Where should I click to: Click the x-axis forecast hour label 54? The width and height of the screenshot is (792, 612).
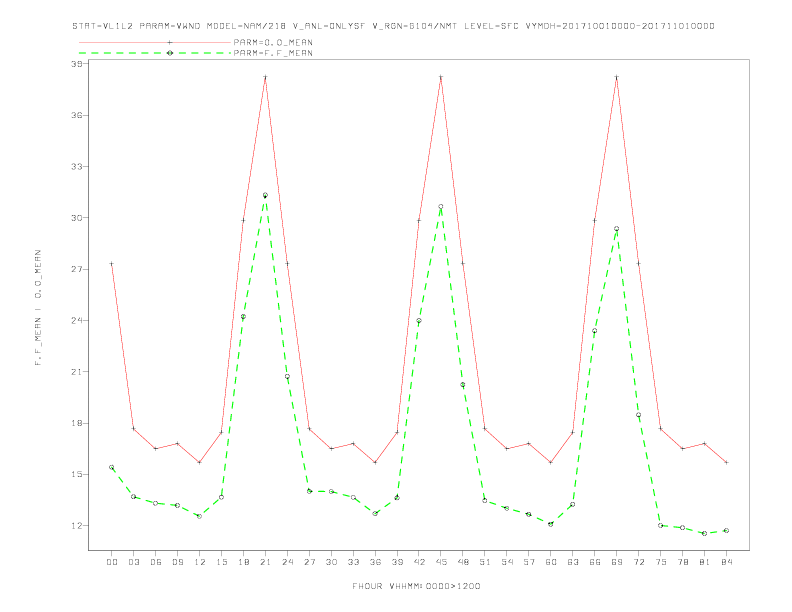click(x=507, y=562)
